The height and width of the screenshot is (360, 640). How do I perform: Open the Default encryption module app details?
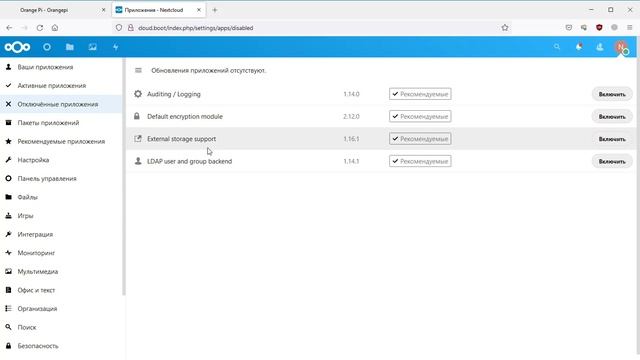click(185, 116)
